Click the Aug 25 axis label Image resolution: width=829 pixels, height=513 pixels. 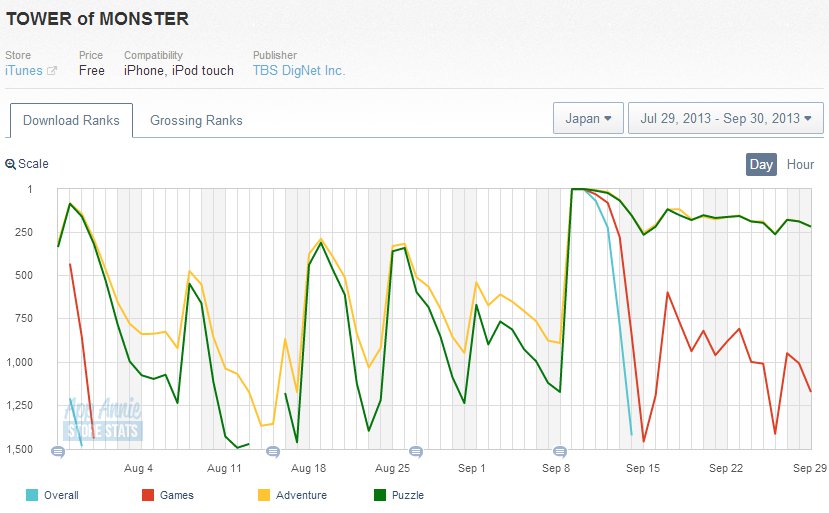tap(392, 468)
